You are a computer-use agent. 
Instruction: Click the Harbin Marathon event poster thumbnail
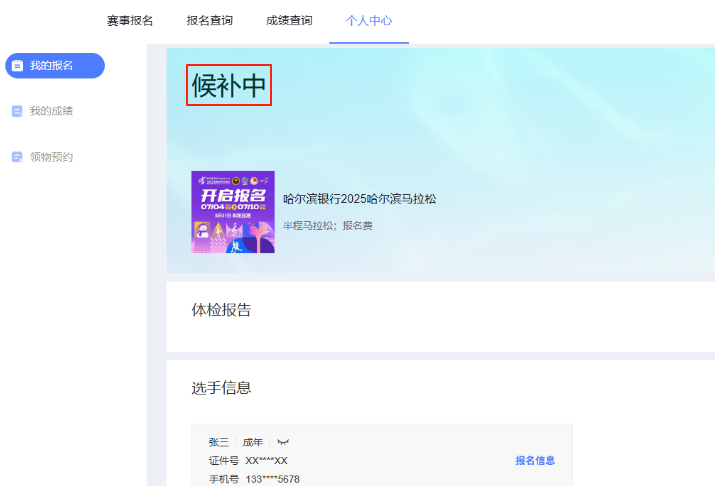pyautogui.click(x=233, y=212)
